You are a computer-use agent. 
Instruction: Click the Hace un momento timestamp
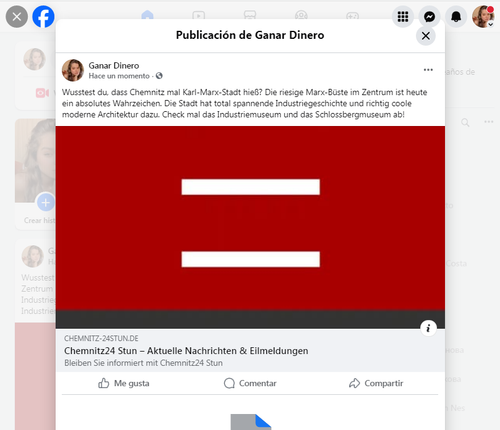[x=119, y=76]
